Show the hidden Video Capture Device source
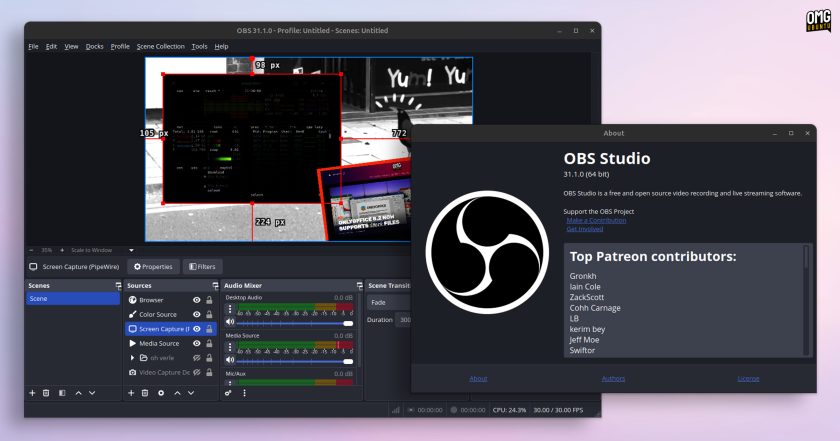The image size is (840, 441). click(197, 372)
